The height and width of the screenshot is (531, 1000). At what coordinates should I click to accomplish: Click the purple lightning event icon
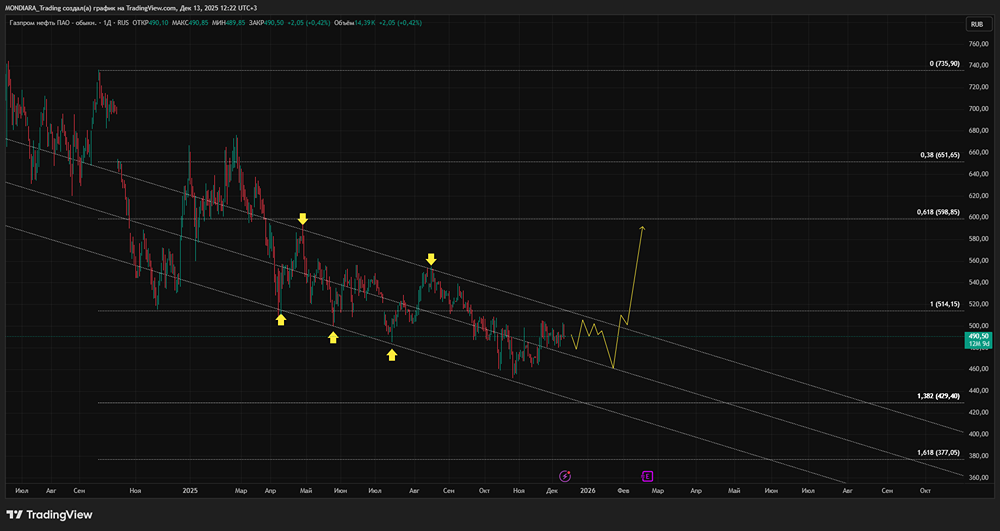[x=565, y=477]
